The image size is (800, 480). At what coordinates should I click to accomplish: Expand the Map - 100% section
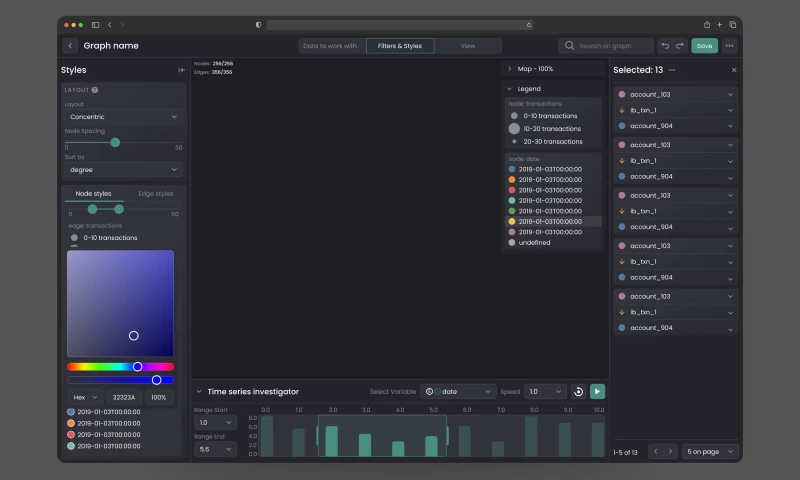(x=509, y=69)
